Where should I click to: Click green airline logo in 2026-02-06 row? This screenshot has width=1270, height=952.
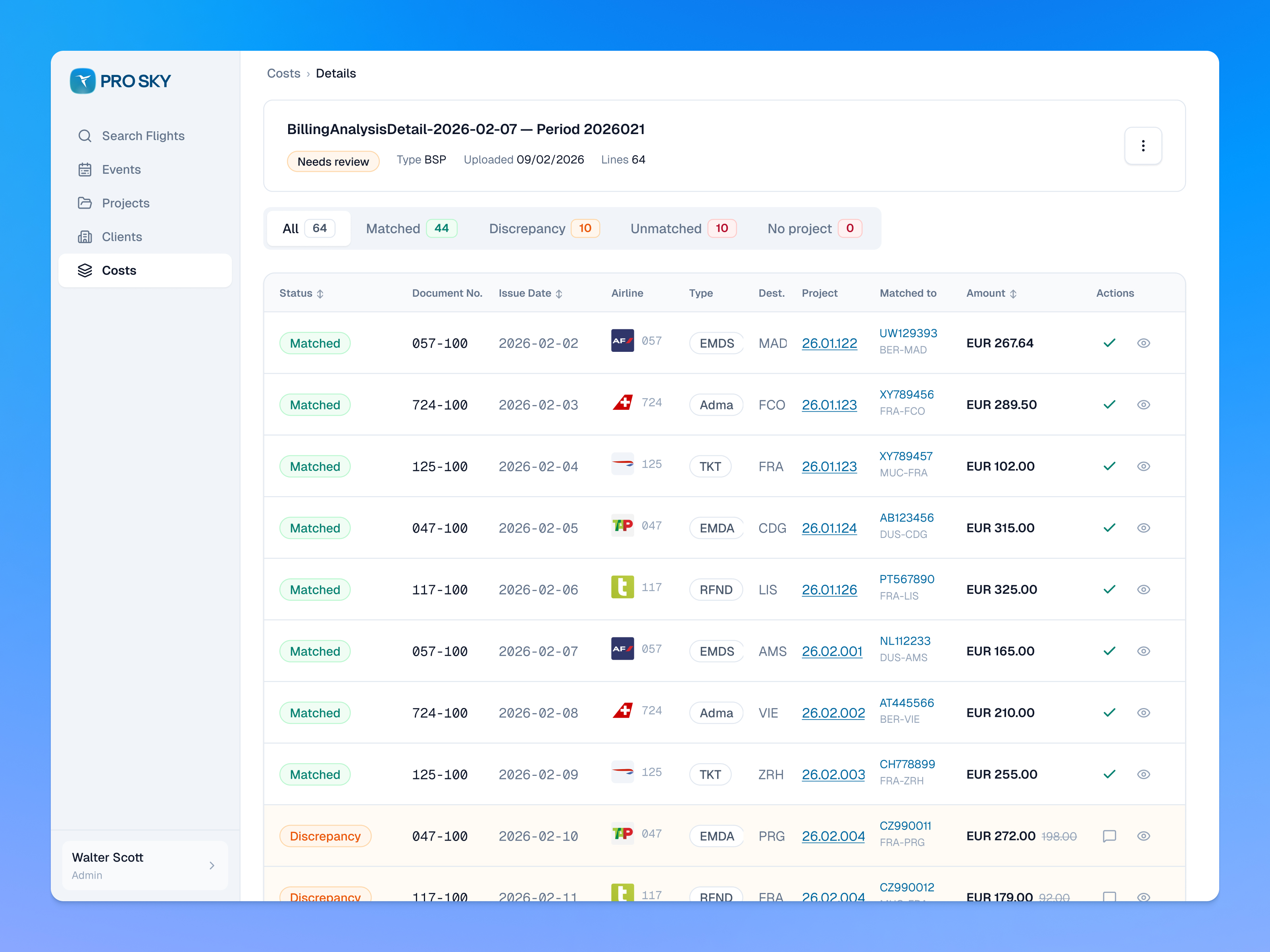point(622,587)
